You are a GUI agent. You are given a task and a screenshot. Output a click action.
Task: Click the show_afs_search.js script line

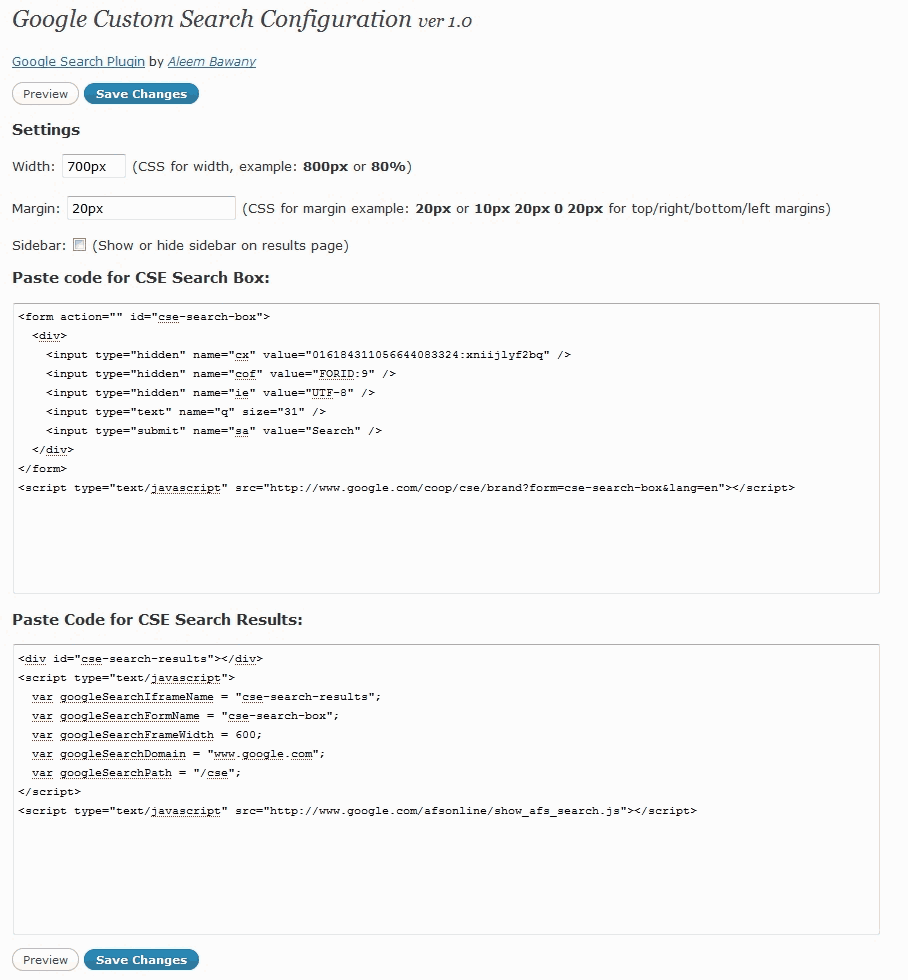click(x=357, y=811)
